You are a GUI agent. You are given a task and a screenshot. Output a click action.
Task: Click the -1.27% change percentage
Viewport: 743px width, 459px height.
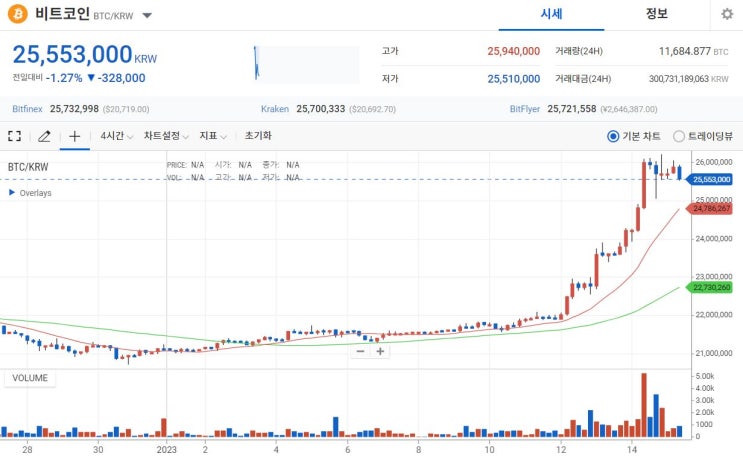(x=64, y=78)
